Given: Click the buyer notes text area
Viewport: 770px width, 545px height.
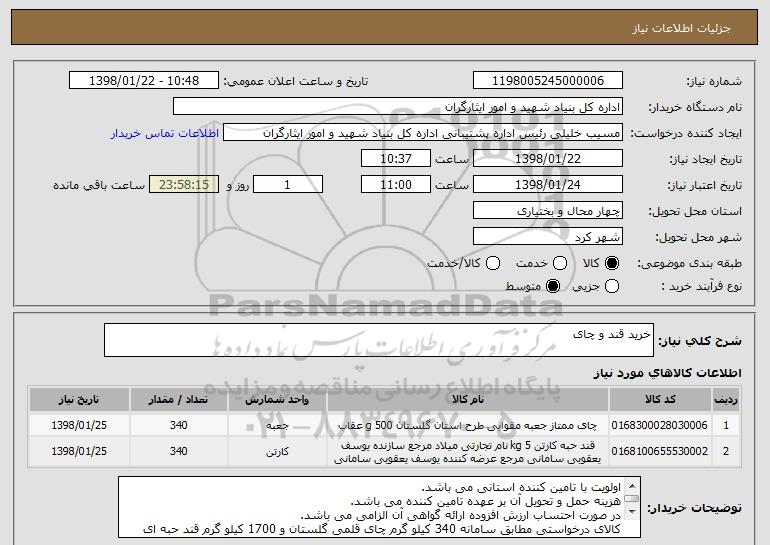Looking at the screenshot, I should [x=379, y=507].
